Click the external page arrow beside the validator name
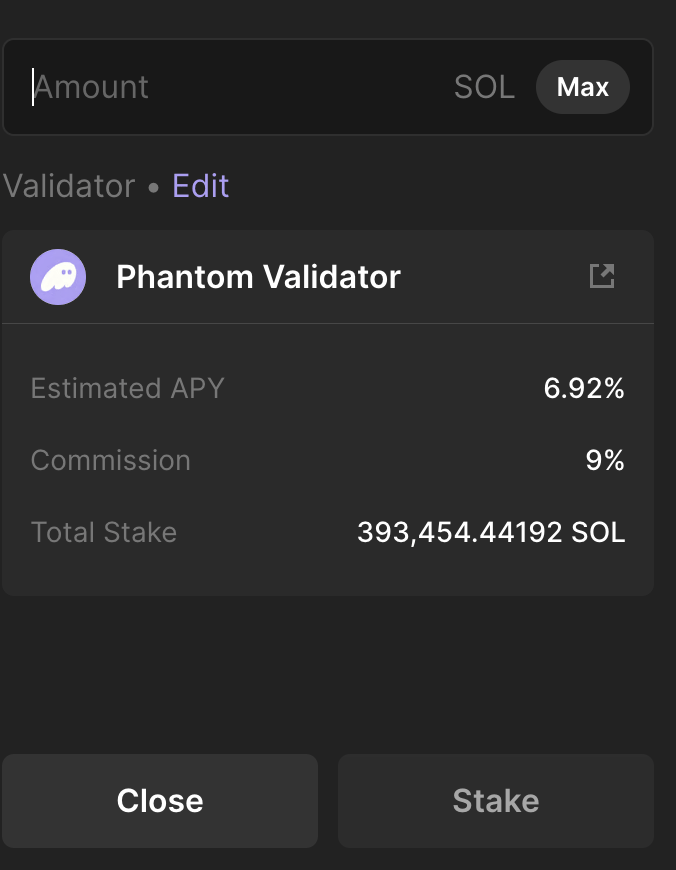The width and height of the screenshot is (676, 870). pyautogui.click(x=603, y=276)
